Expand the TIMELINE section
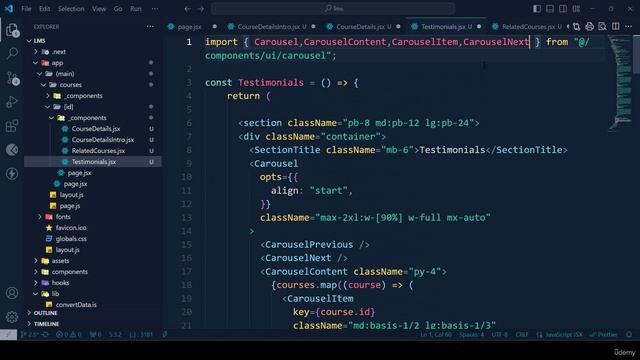640x360 pixels. click(x=29, y=324)
